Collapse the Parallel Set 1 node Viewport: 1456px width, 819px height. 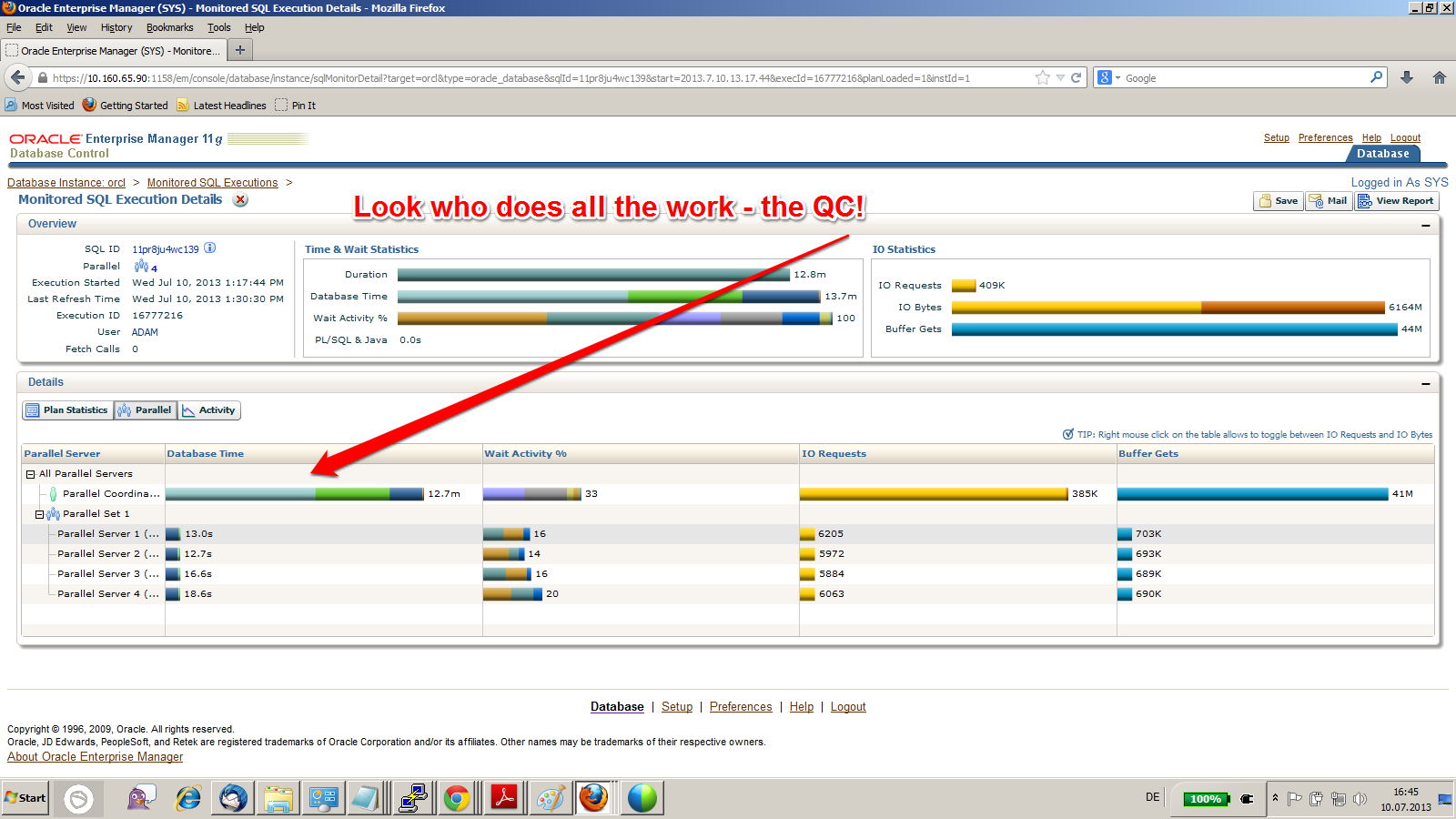click(x=40, y=514)
